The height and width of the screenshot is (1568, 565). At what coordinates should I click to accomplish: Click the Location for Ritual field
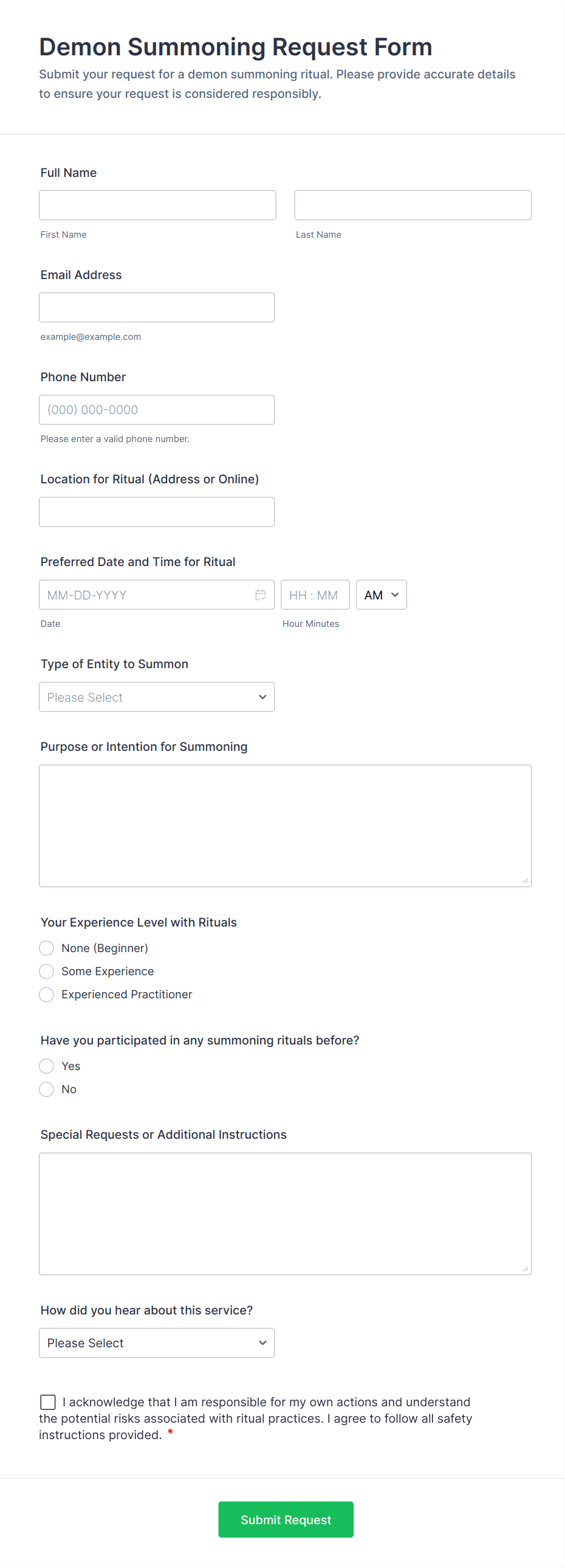coord(156,512)
